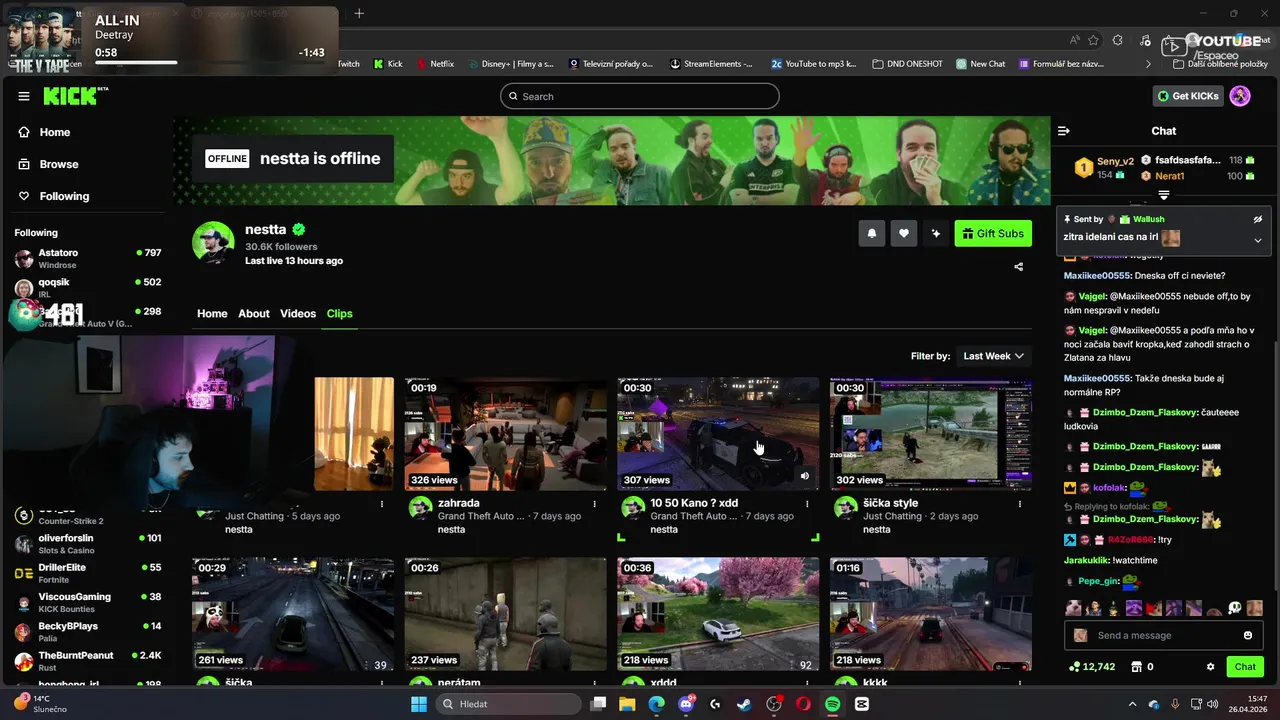This screenshot has height=720, width=1280.
Task: Open options for 10 50 Kano clip
Action: point(808,504)
